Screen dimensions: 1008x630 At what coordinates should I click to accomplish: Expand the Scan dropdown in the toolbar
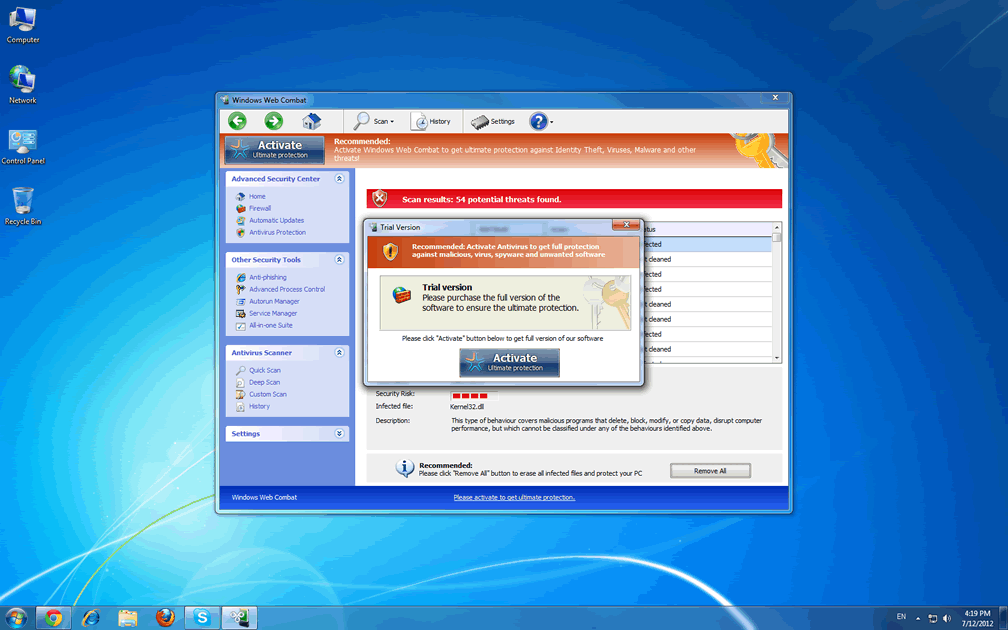(374, 121)
